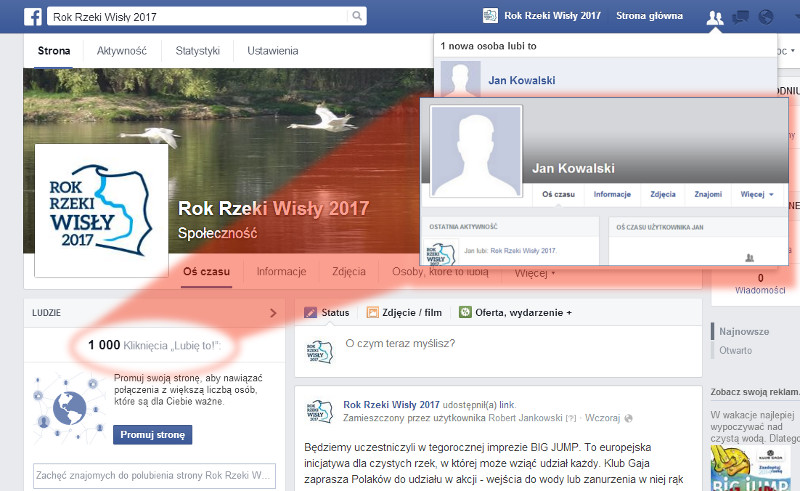Focus the Zachęć znajomych input field

pyautogui.click(x=154, y=476)
